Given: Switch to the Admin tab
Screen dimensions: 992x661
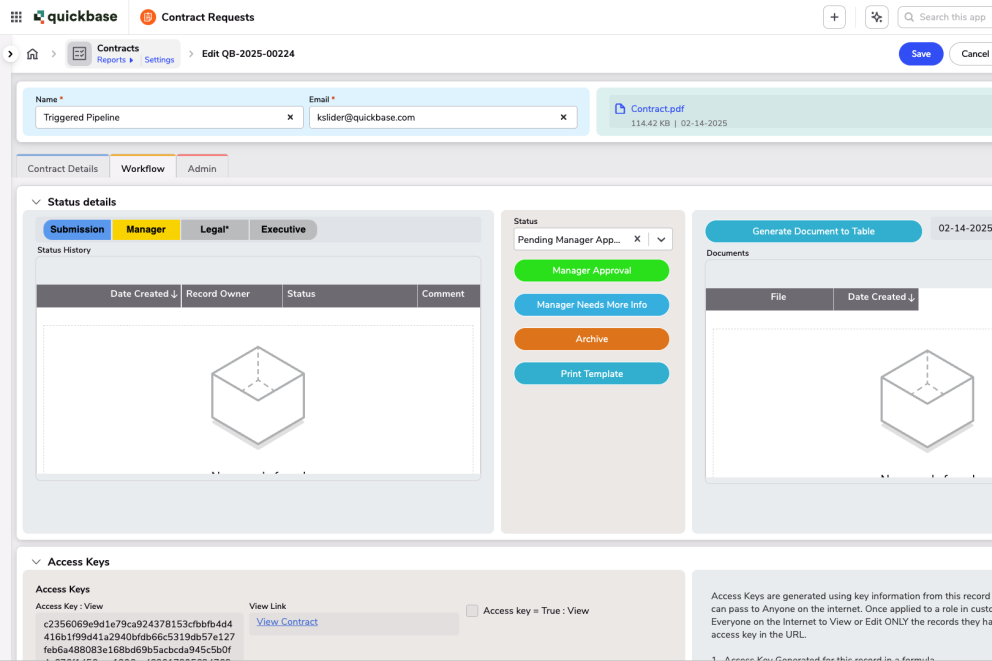Looking at the screenshot, I should (201, 167).
